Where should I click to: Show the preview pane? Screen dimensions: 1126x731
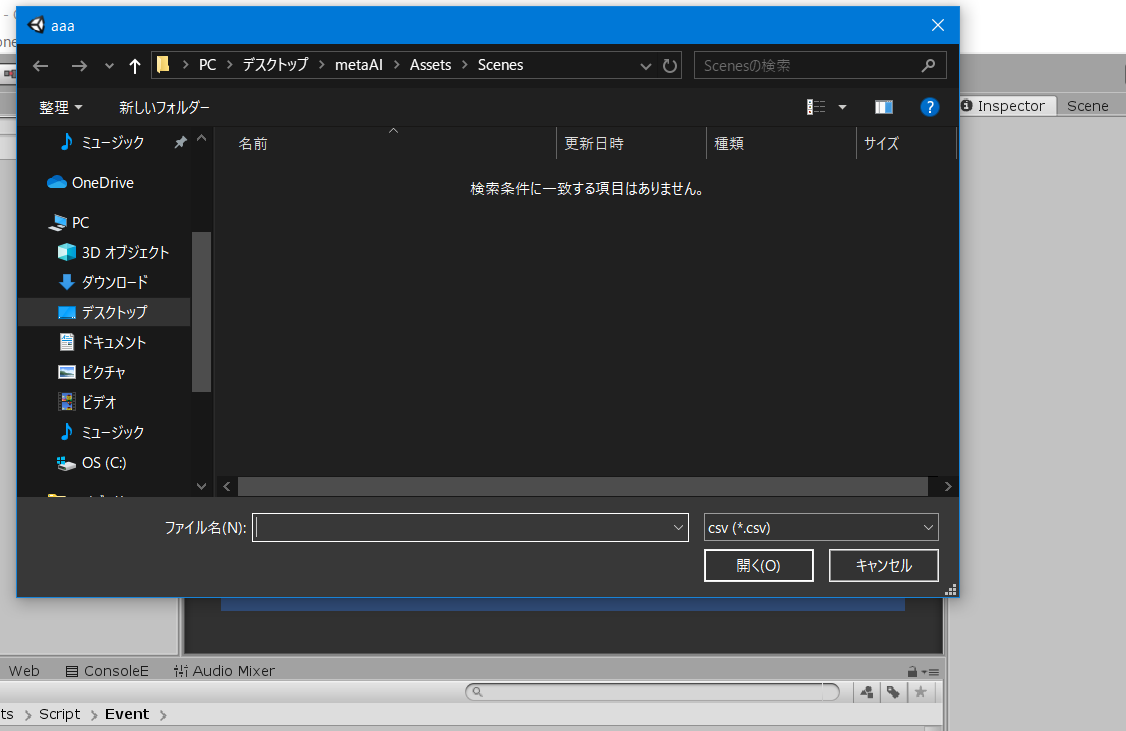[x=883, y=107]
